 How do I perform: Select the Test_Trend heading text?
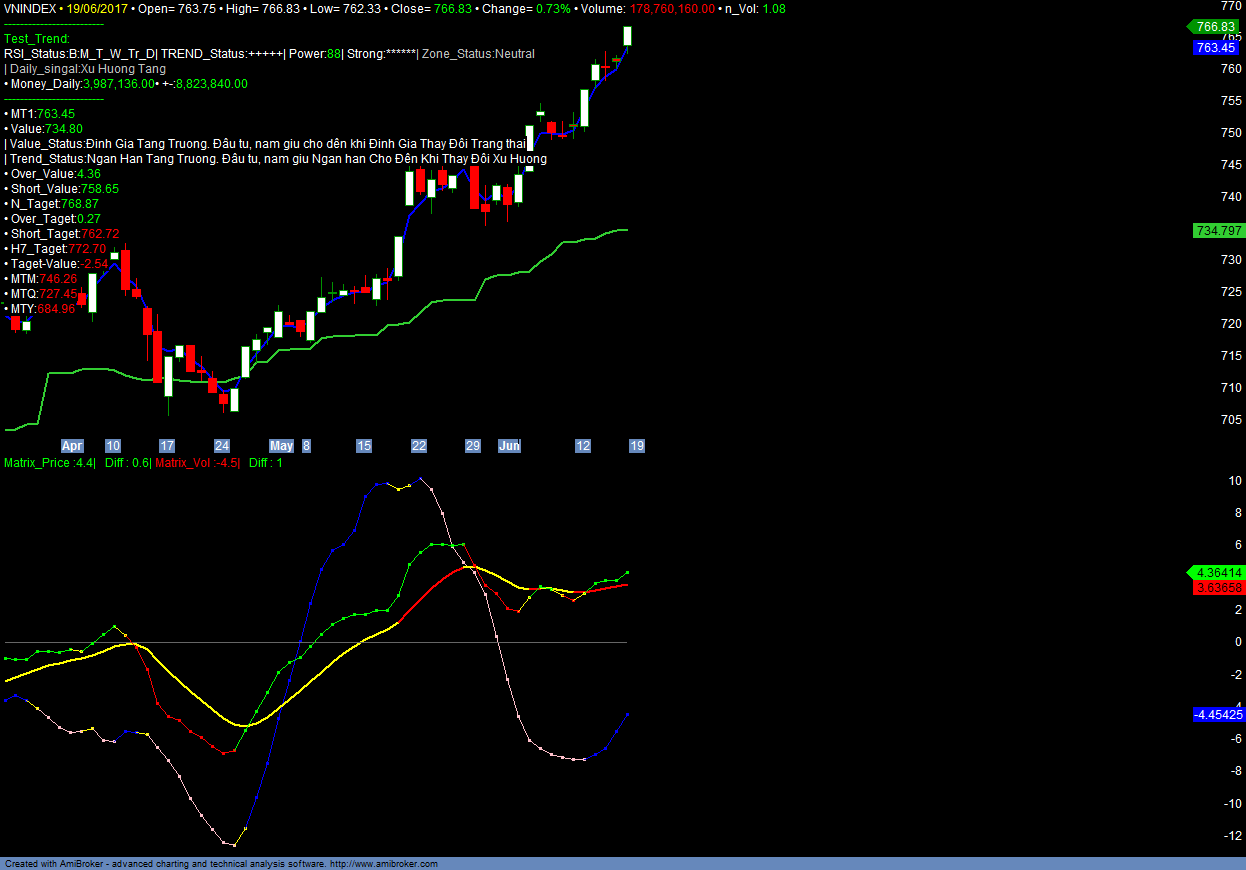[37, 39]
